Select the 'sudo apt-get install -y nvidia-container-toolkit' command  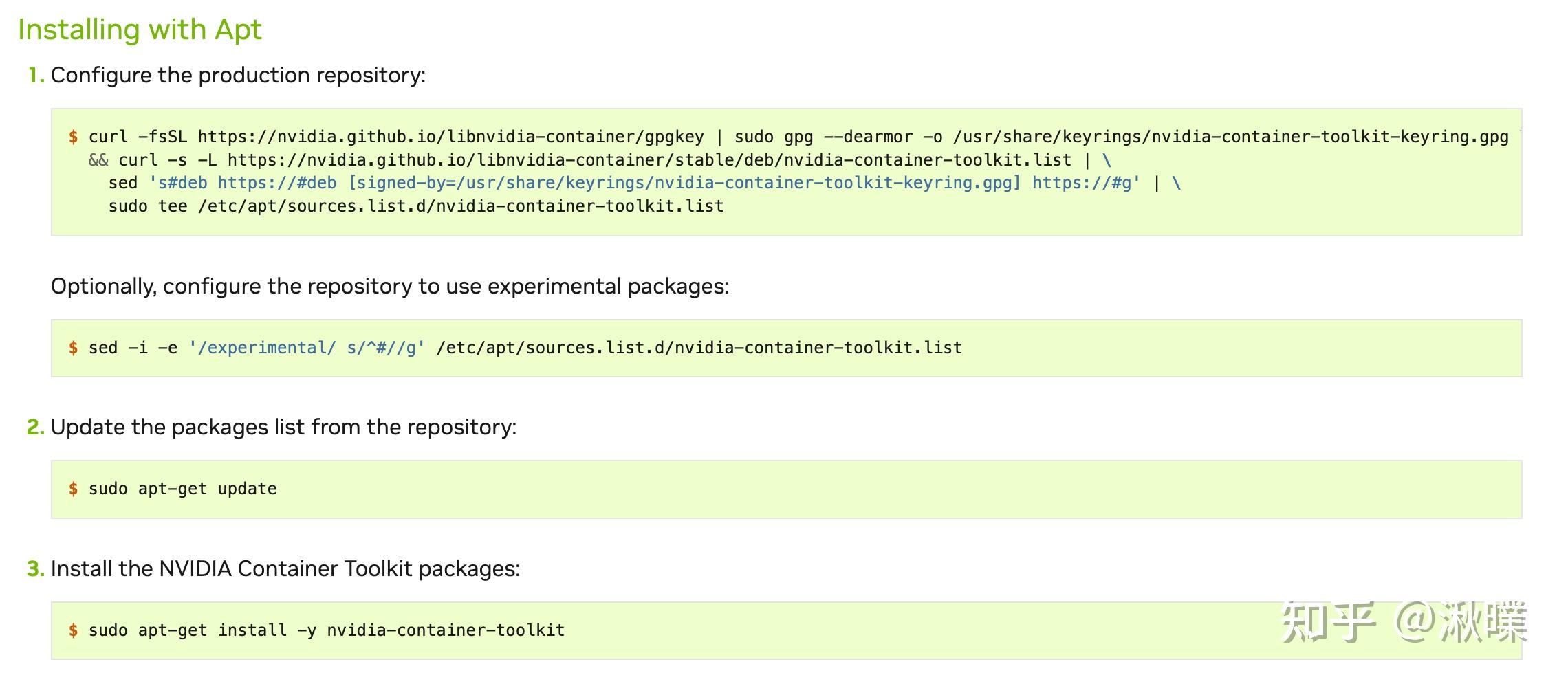pyautogui.click(x=327, y=630)
